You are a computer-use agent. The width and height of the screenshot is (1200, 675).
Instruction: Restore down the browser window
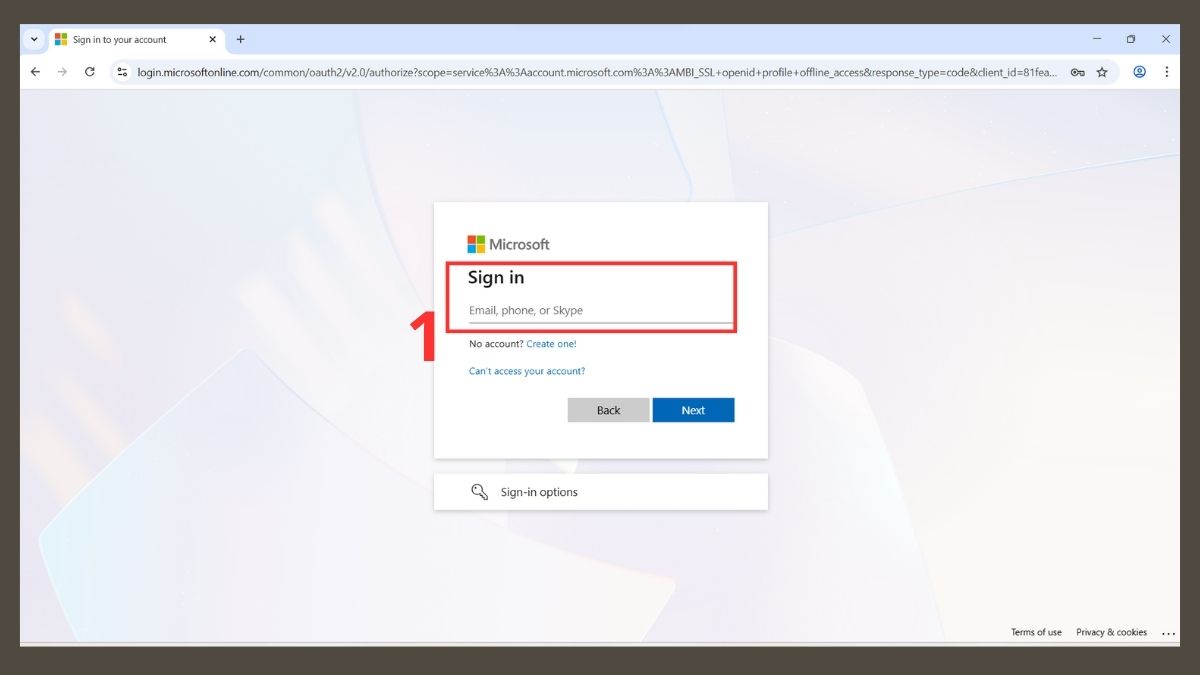click(1131, 39)
